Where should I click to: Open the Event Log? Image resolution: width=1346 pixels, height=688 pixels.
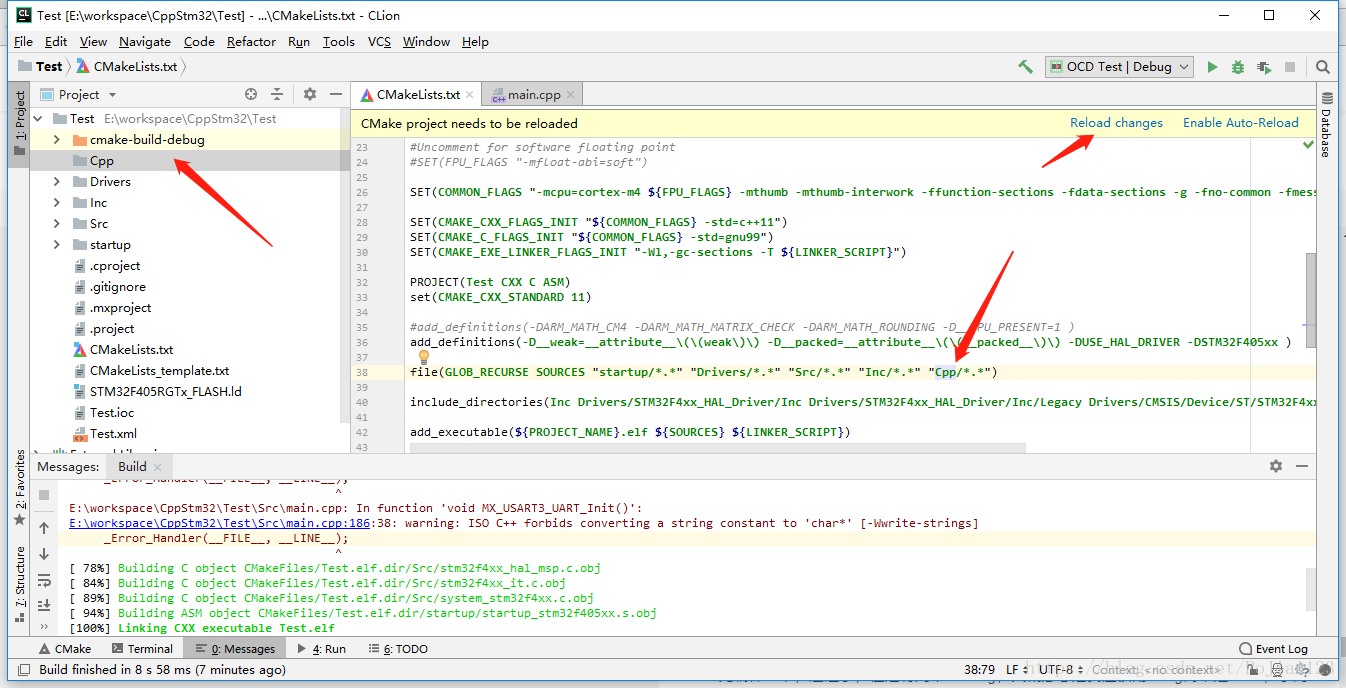click(x=1273, y=649)
